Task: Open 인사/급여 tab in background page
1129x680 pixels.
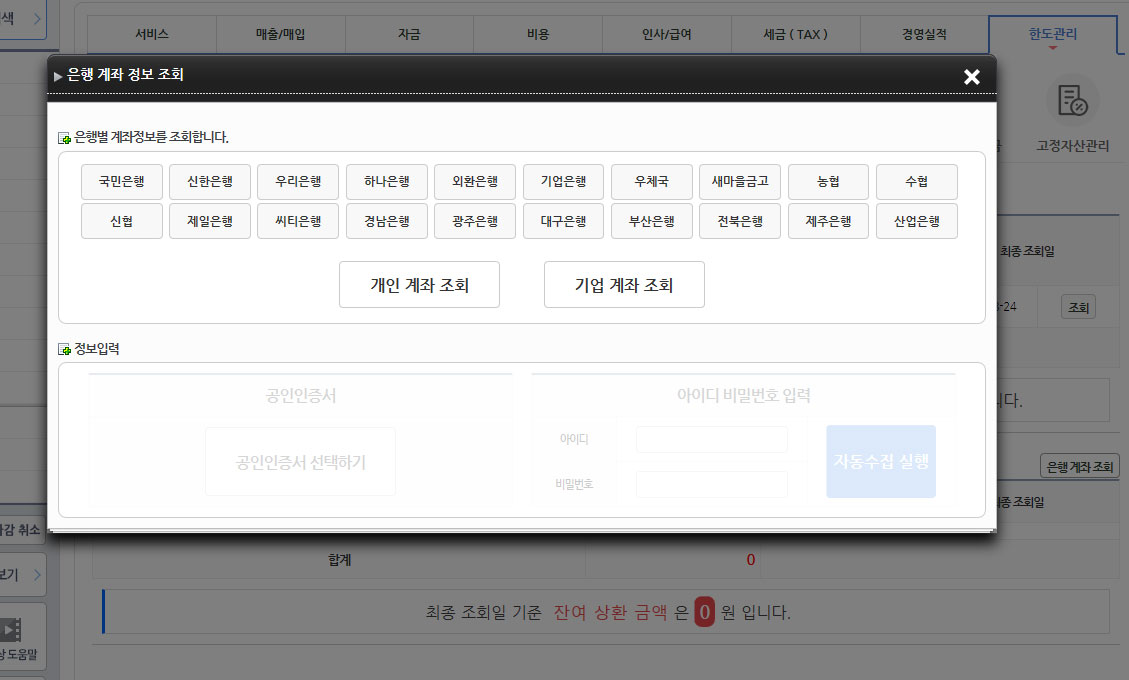Action: [x=667, y=34]
